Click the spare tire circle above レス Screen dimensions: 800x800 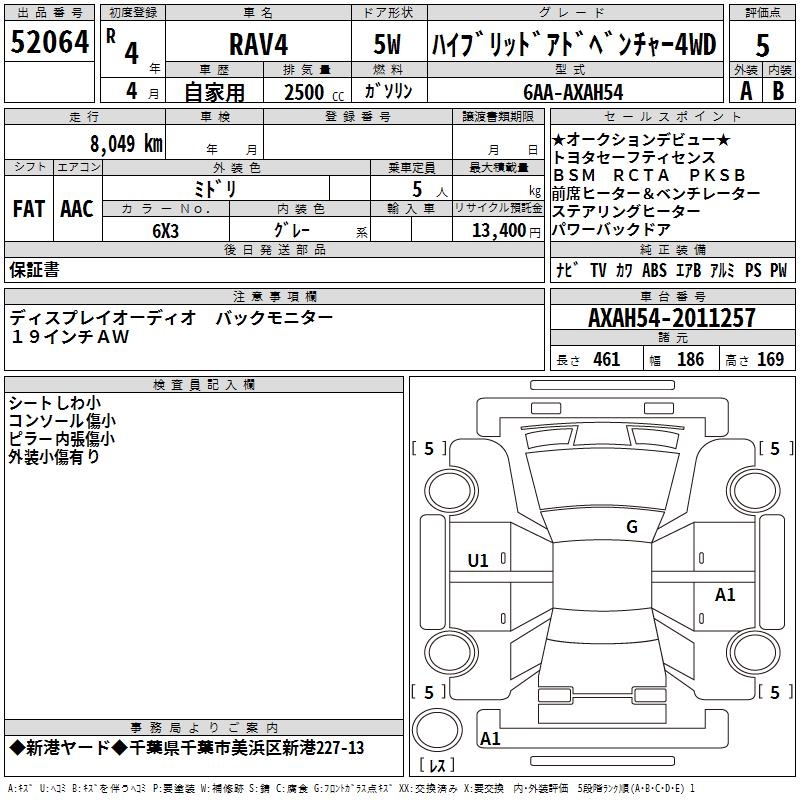tap(437, 729)
